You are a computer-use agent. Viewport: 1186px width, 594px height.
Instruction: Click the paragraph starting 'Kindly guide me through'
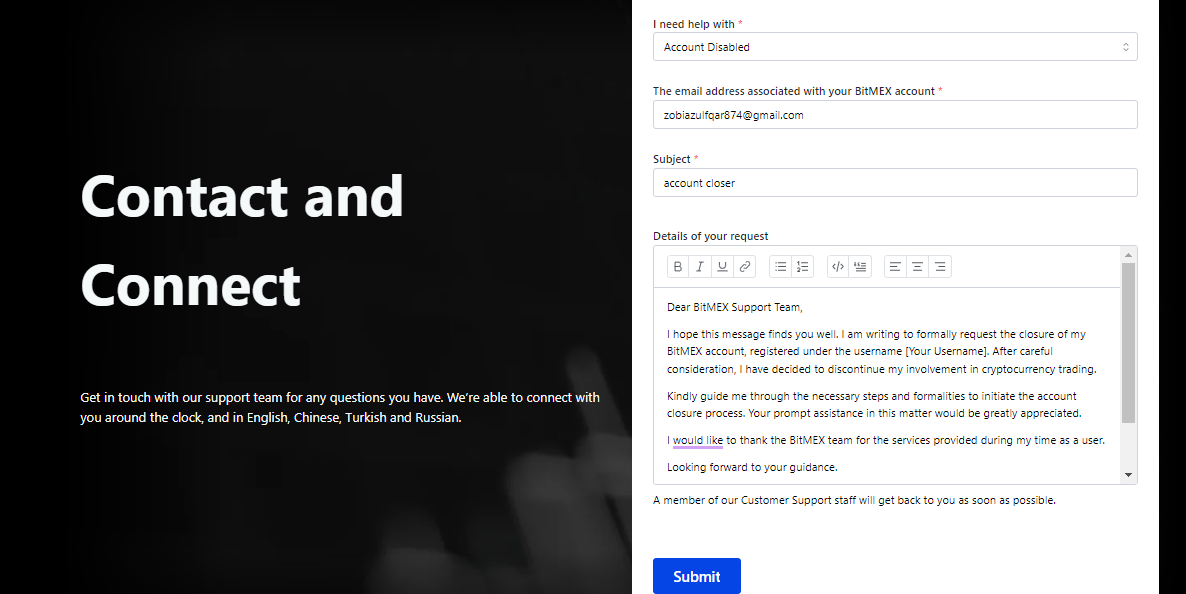click(x=874, y=405)
